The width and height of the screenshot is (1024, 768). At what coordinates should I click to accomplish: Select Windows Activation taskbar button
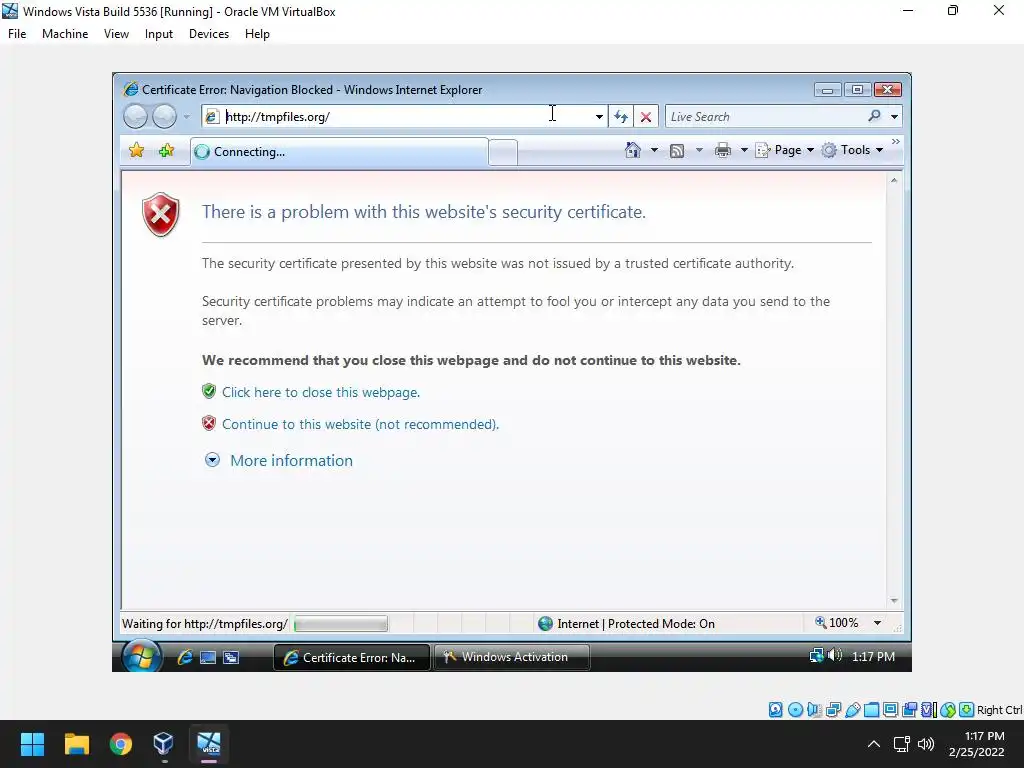coord(511,657)
